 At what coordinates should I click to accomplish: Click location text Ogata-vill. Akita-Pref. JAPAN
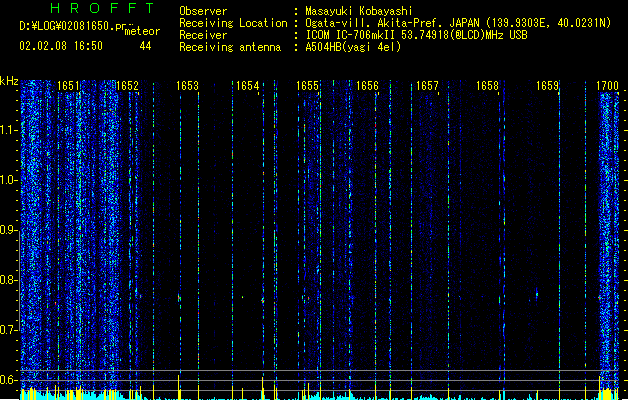pyautogui.click(x=392, y=23)
